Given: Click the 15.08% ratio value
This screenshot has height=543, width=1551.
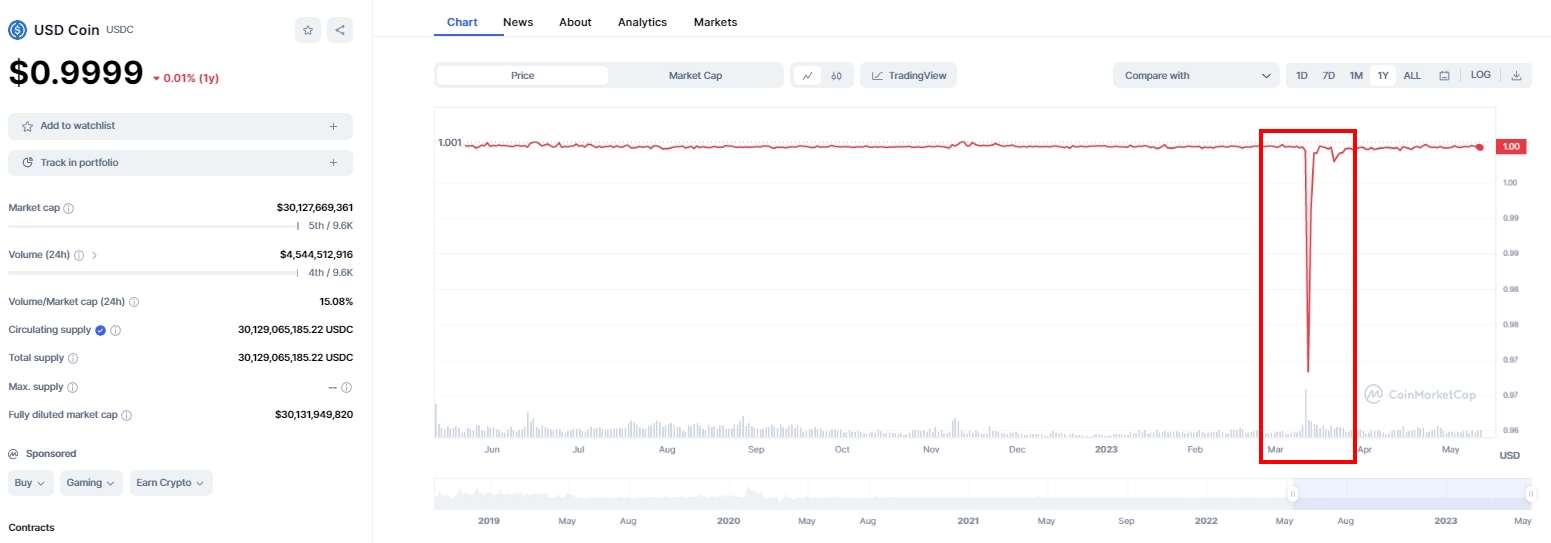Looking at the screenshot, I should click(336, 301).
